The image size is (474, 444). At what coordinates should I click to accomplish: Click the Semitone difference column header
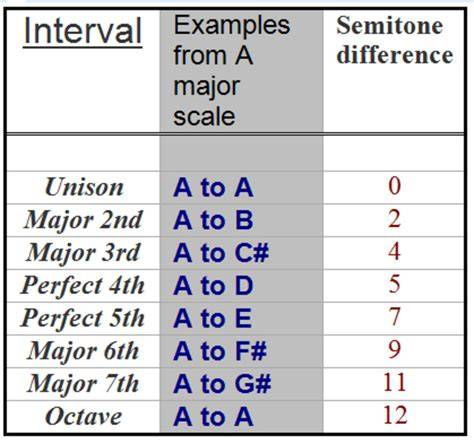click(394, 40)
